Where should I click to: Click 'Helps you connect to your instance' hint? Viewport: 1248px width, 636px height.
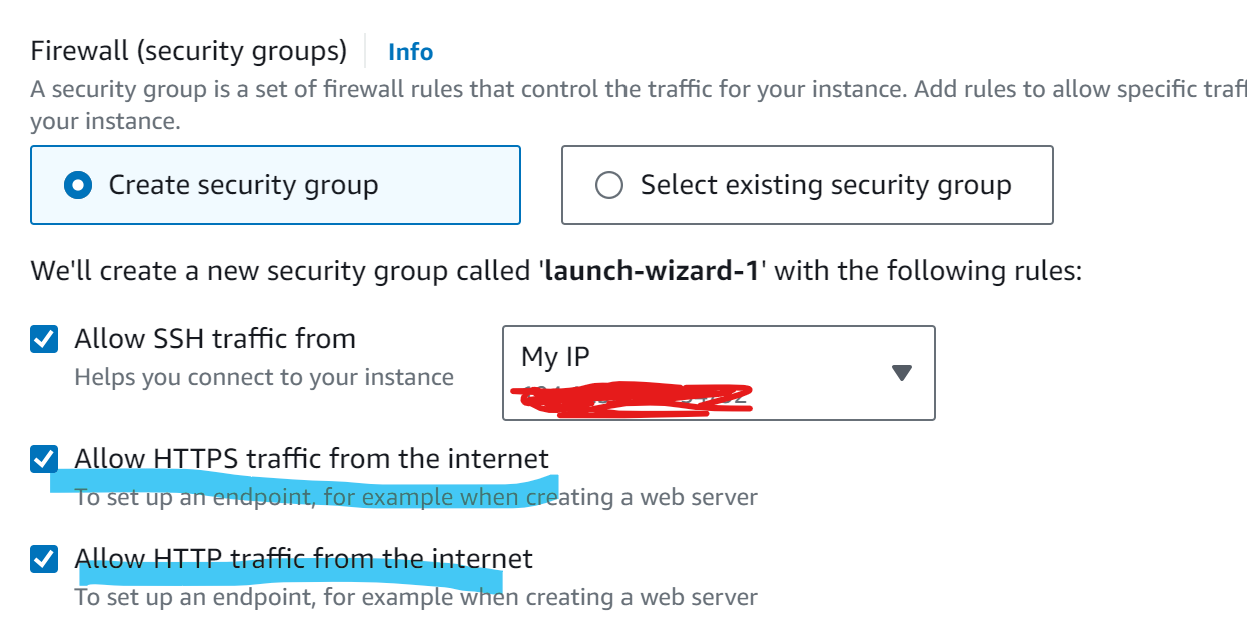[x=264, y=378]
